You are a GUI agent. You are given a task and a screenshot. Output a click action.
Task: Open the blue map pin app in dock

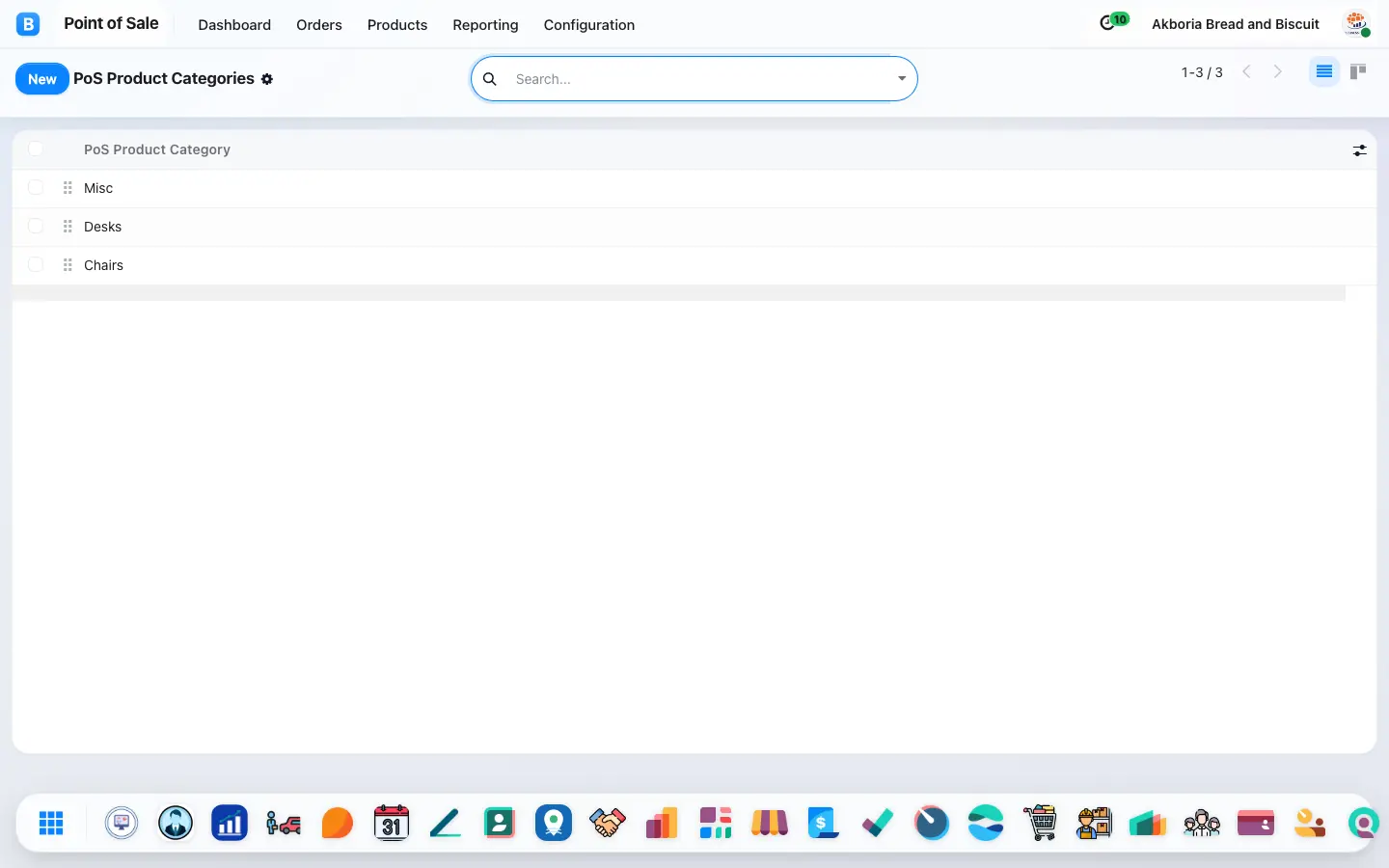click(554, 823)
